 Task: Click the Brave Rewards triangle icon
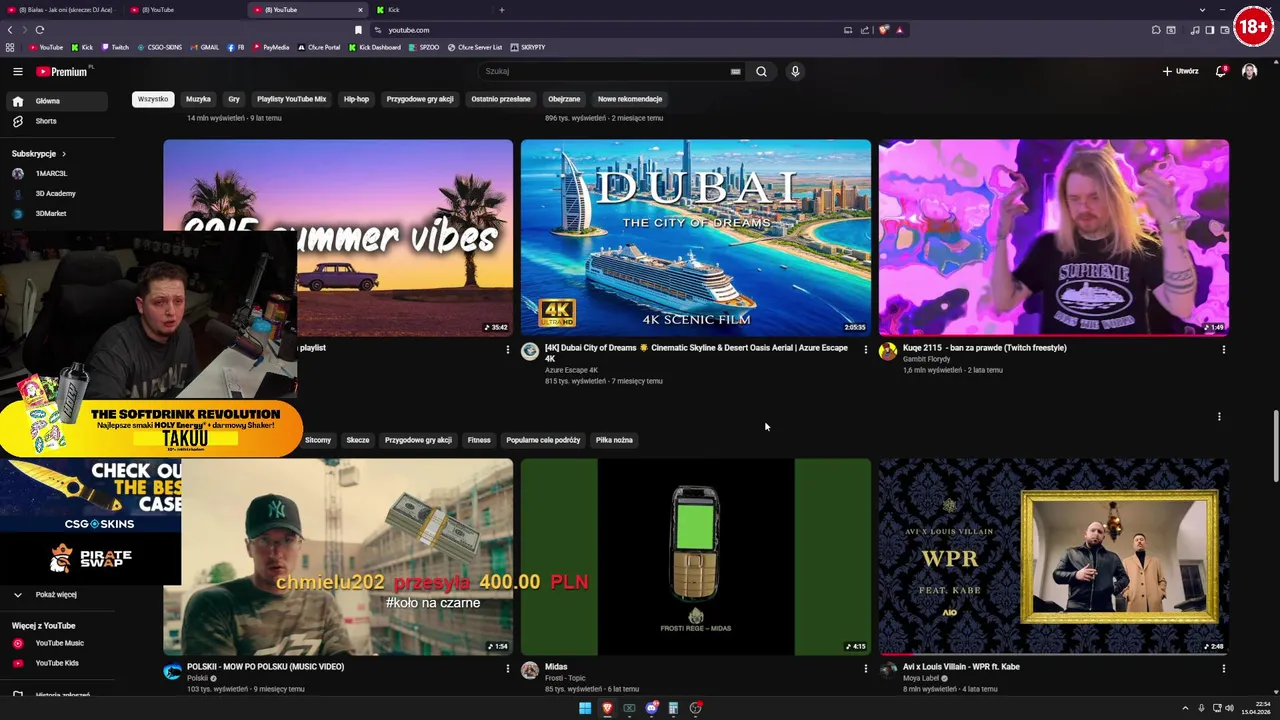pyautogui.click(x=899, y=30)
